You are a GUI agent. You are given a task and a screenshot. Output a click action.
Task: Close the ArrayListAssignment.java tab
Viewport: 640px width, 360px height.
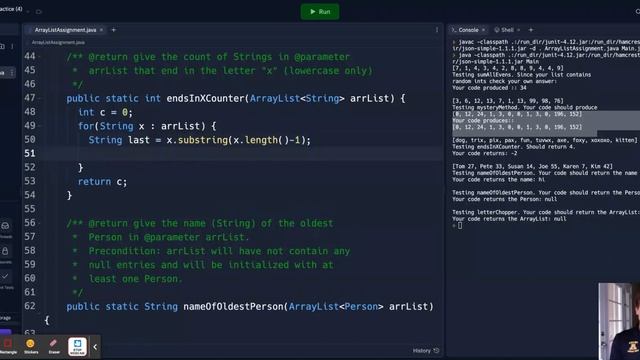pyautogui.click(x=102, y=30)
